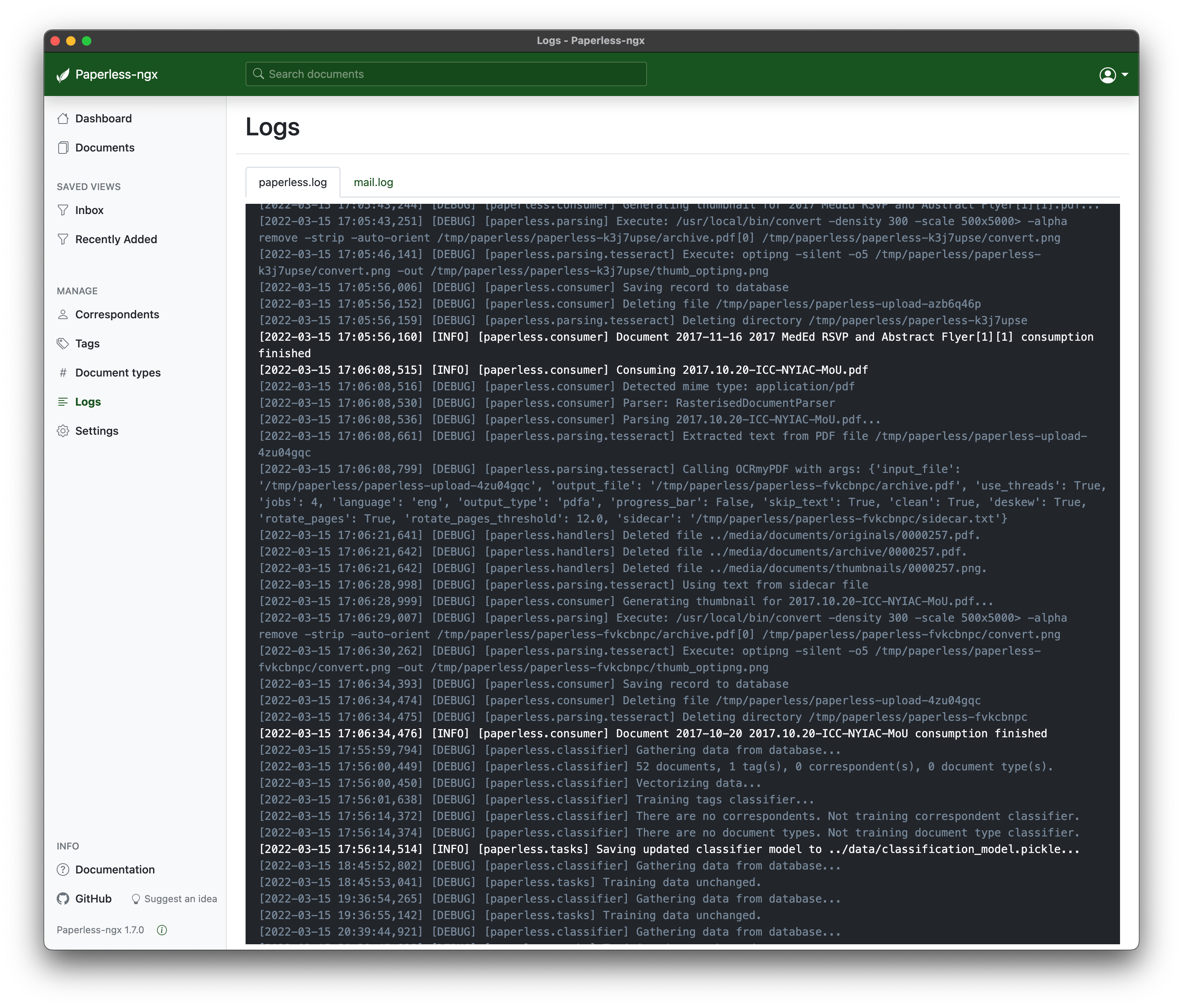Viewport: 1183px width, 1008px height.
Task: Open the Logs menu entry
Action: [88, 402]
